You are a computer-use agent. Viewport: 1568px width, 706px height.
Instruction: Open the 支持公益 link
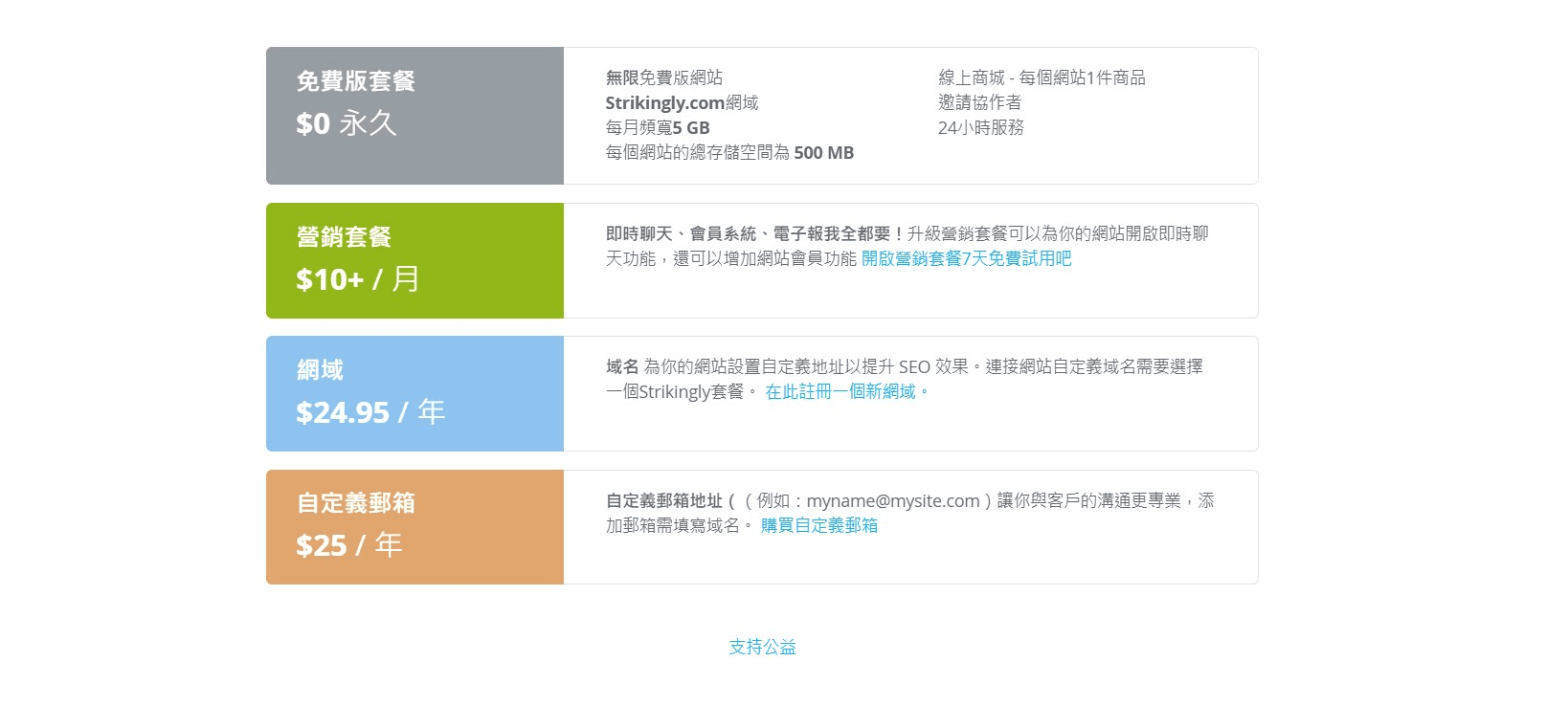pyautogui.click(x=762, y=647)
